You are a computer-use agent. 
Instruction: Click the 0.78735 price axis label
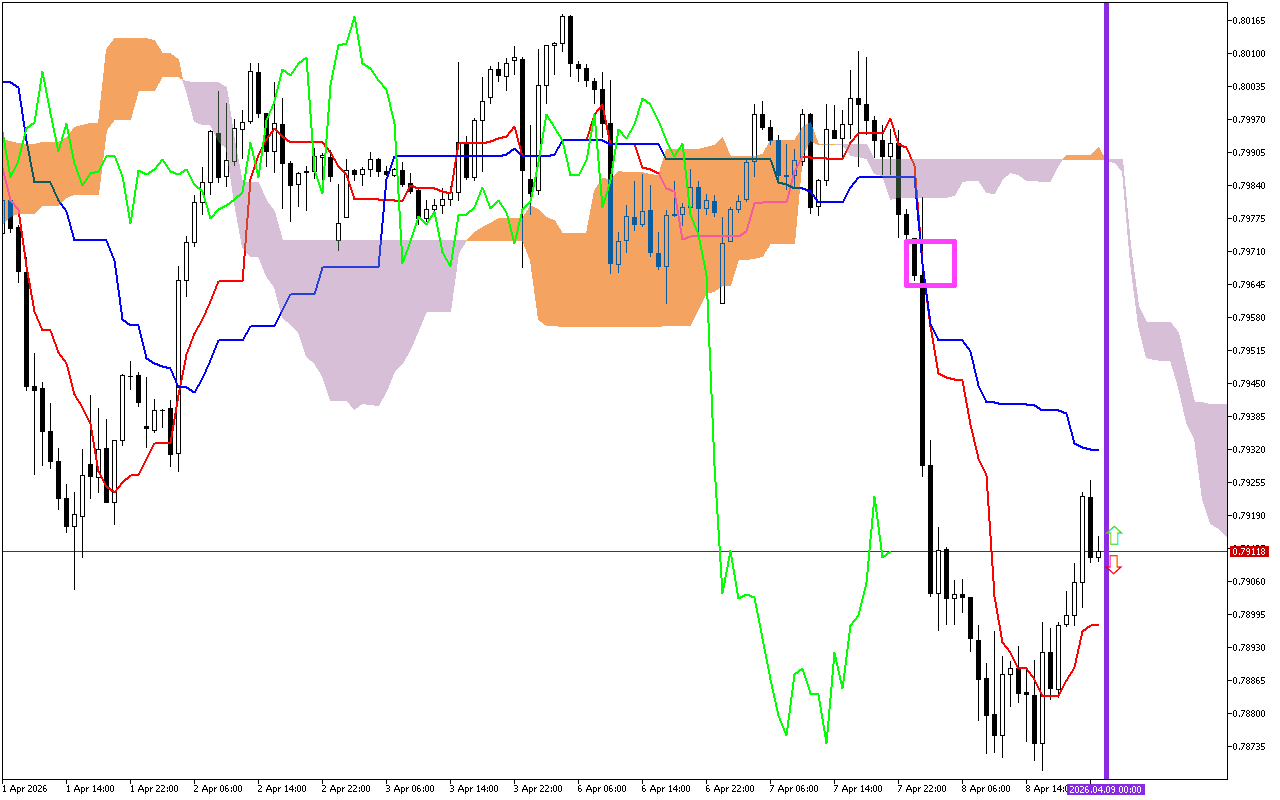(1249, 746)
